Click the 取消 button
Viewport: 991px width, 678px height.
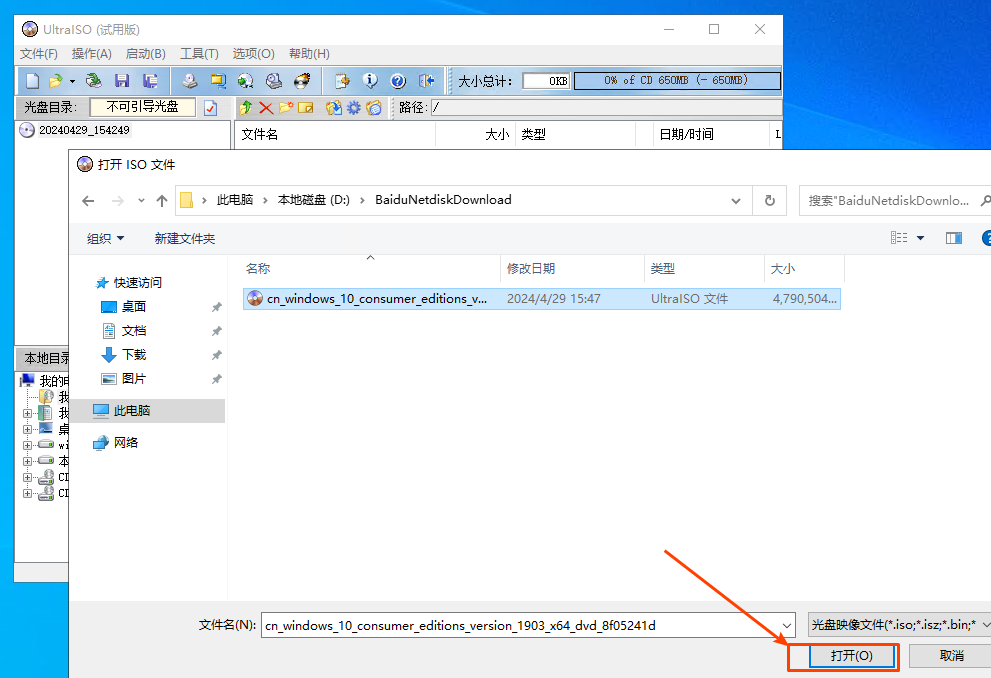click(951, 656)
